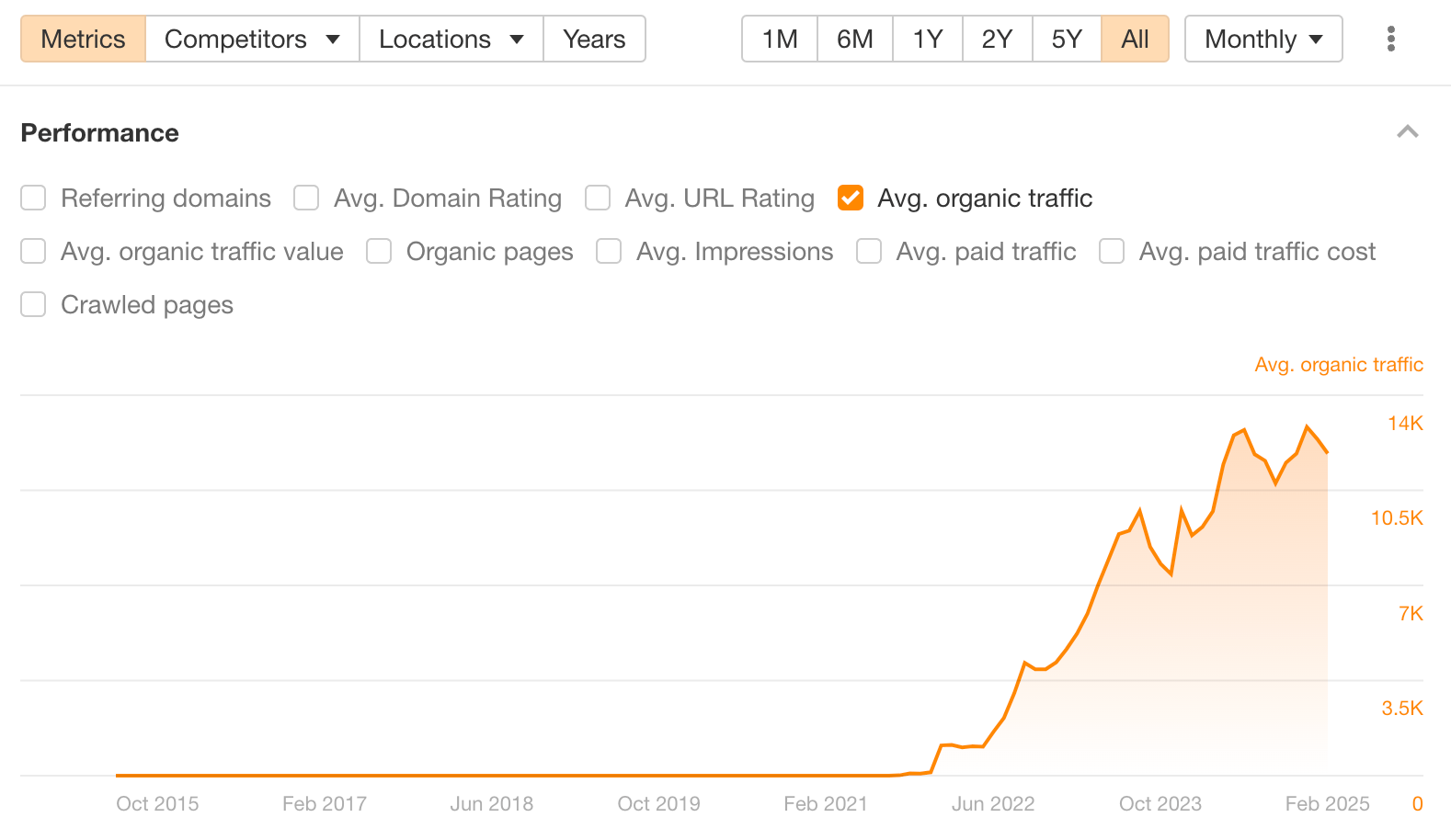Image resolution: width=1451 pixels, height=840 pixels.
Task: Click the Feb 2025 x-axis label
Action: click(x=1328, y=804)
